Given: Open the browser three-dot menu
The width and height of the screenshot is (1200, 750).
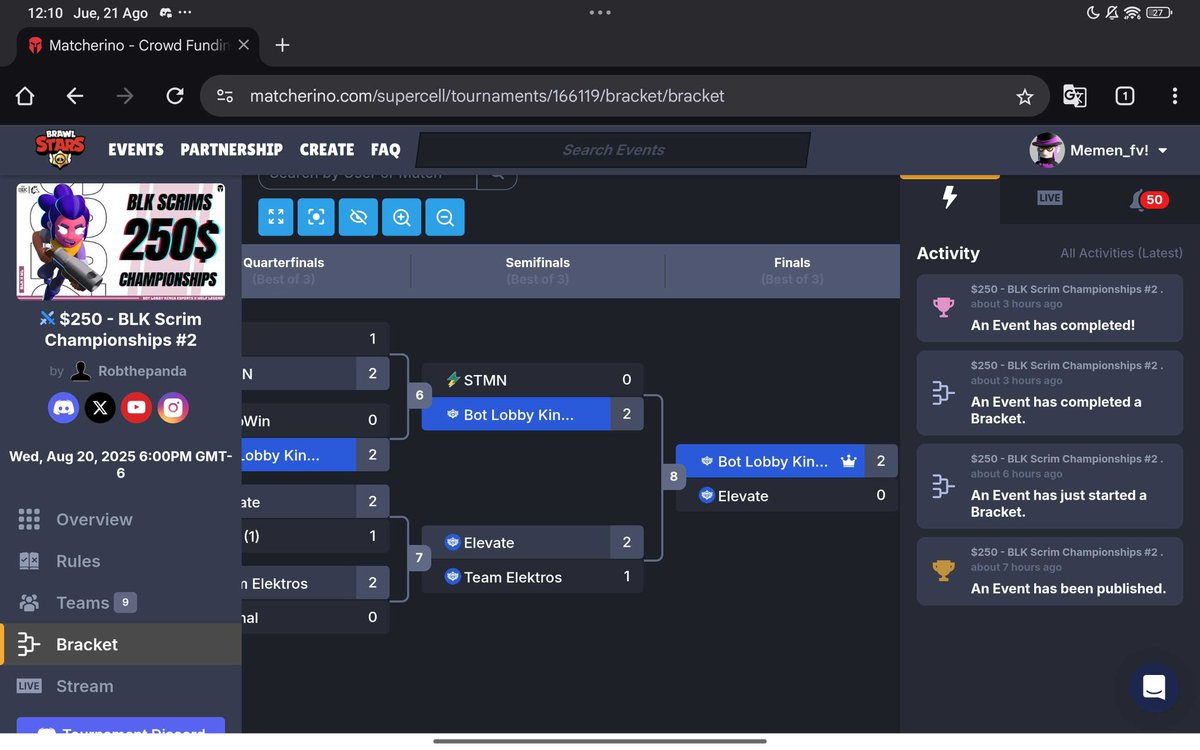Looking at the screenshot, I should point(1174,96).
